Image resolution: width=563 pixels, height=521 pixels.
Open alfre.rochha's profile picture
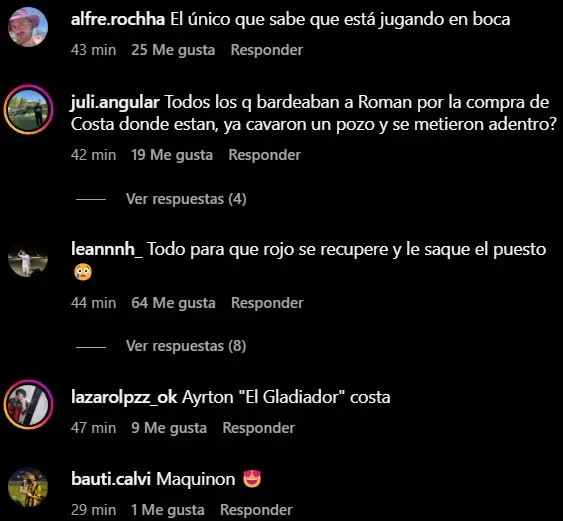click(28, 27)
